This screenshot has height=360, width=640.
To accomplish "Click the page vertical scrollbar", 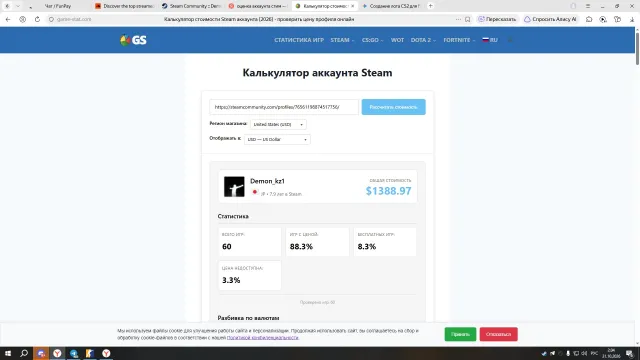I will click(x=637, y=48).
